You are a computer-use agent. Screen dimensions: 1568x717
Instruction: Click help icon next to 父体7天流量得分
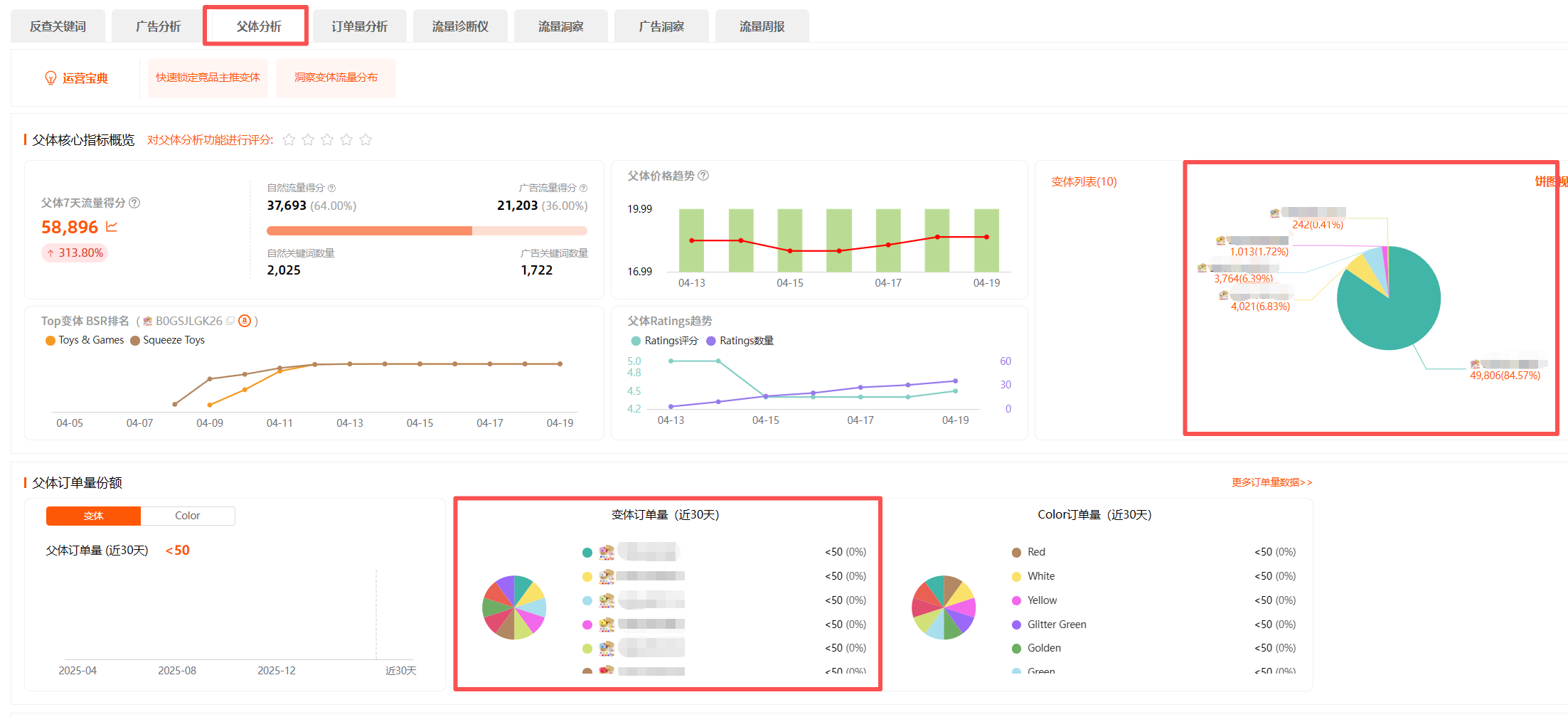click(134, 203)
